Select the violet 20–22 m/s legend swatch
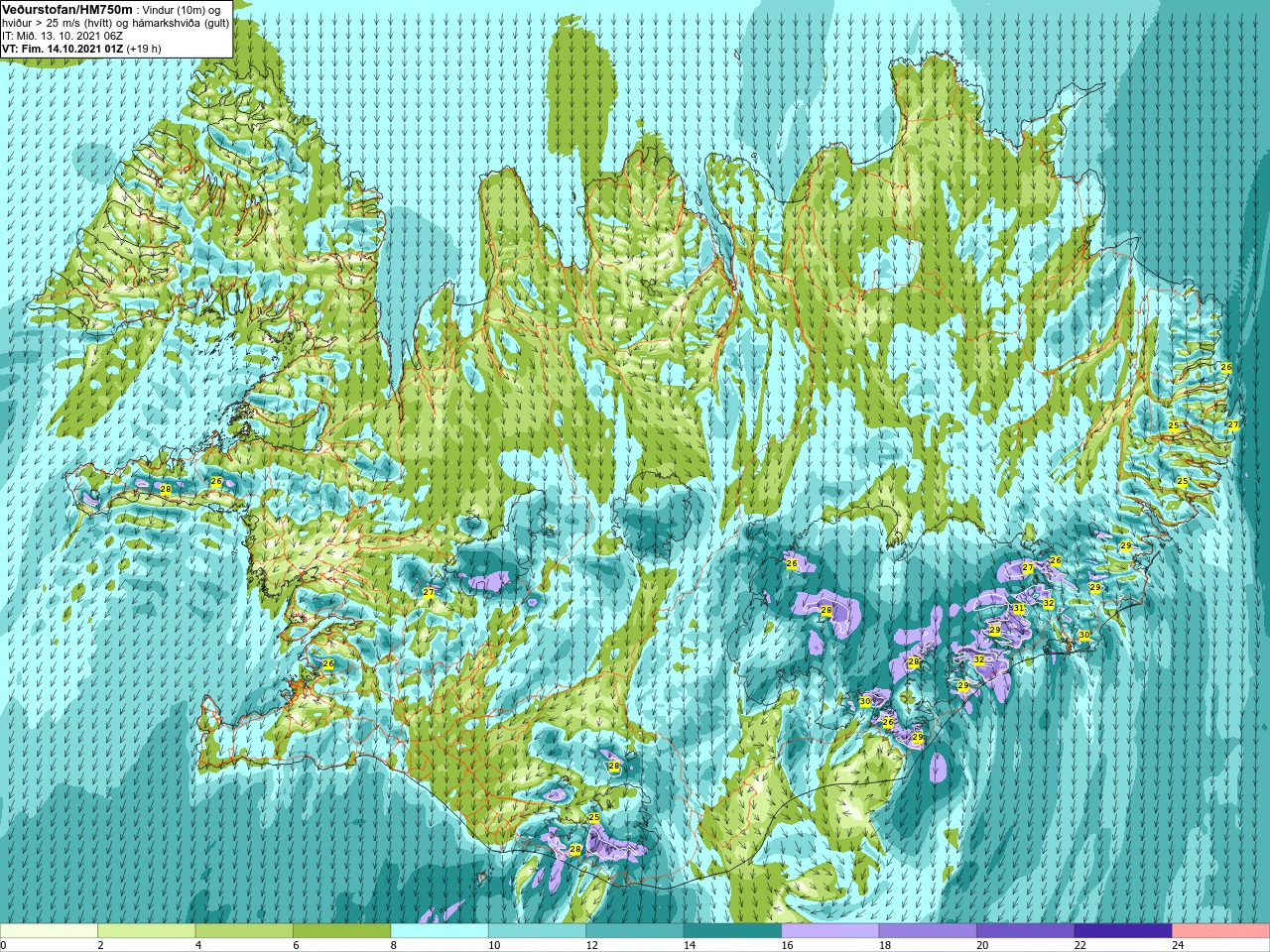Viewport: 1270px width, 952px height. pyautogui.click(x=1026, y=931)
